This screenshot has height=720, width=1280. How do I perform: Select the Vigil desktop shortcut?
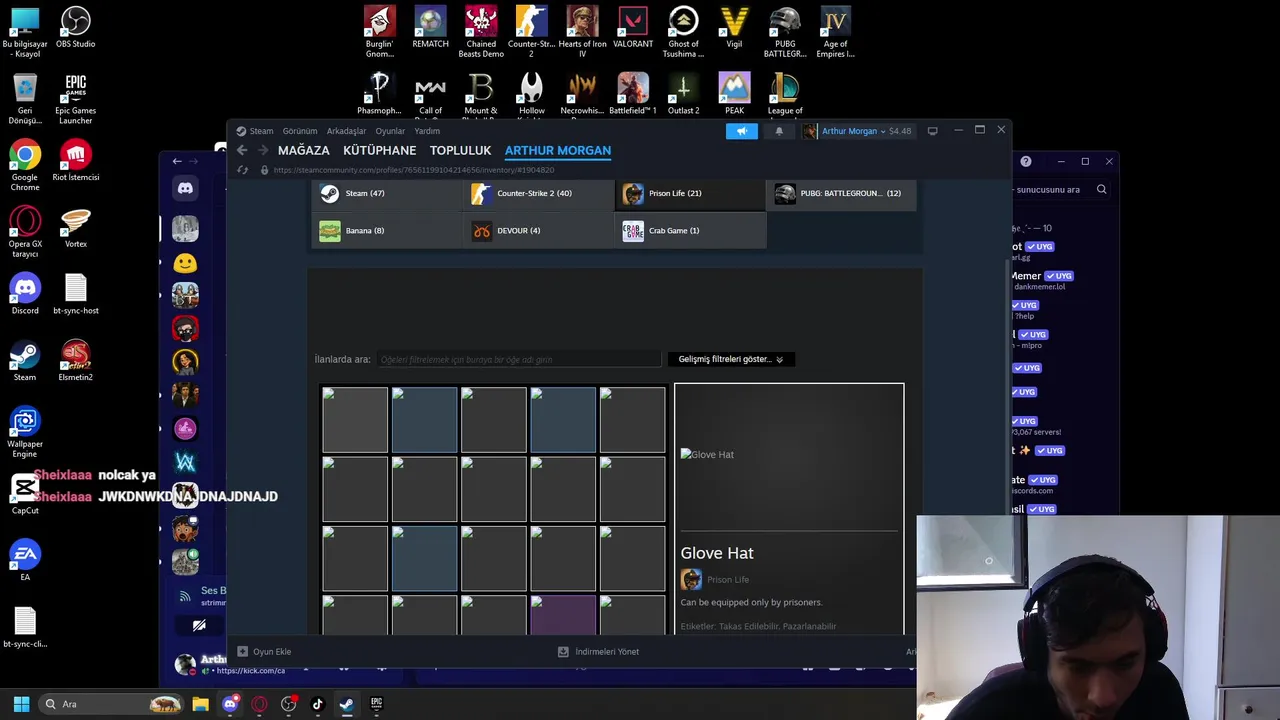tap(734, 27)
